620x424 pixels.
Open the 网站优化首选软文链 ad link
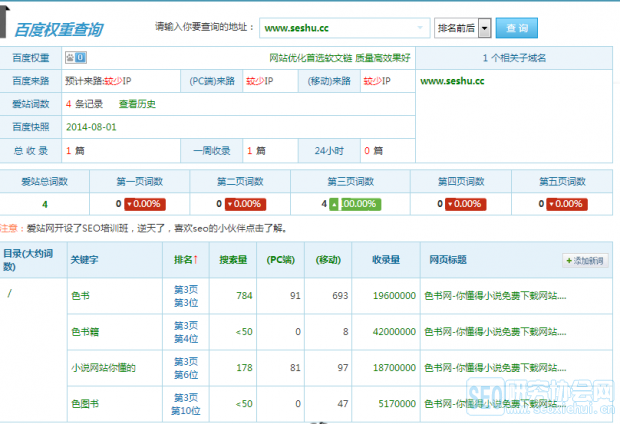[x=306, y=58]
